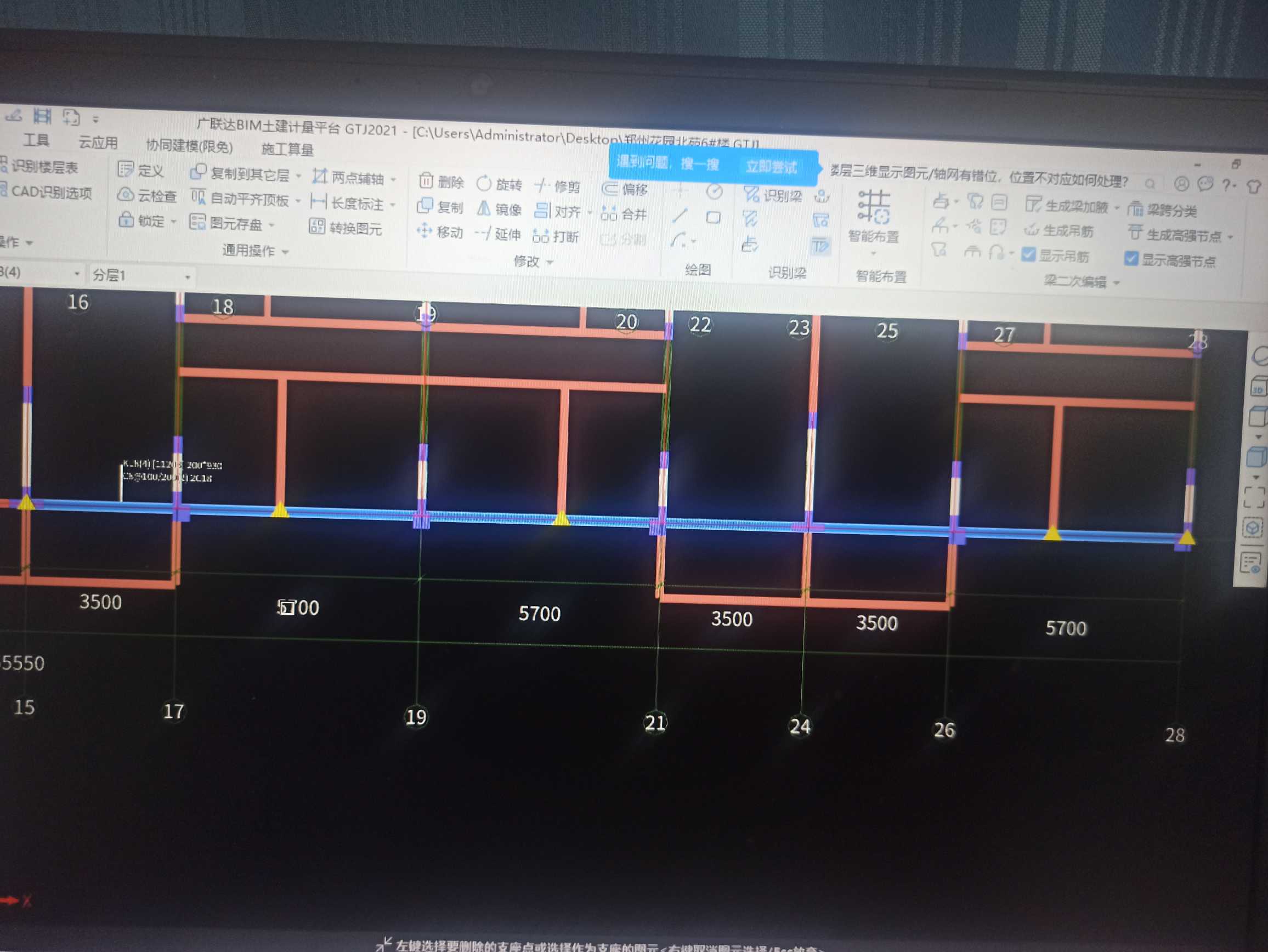Click CAD识别选项 button
Image resolution: width=1268 pixels, height=952 pixels.
(x=47, y=191)
